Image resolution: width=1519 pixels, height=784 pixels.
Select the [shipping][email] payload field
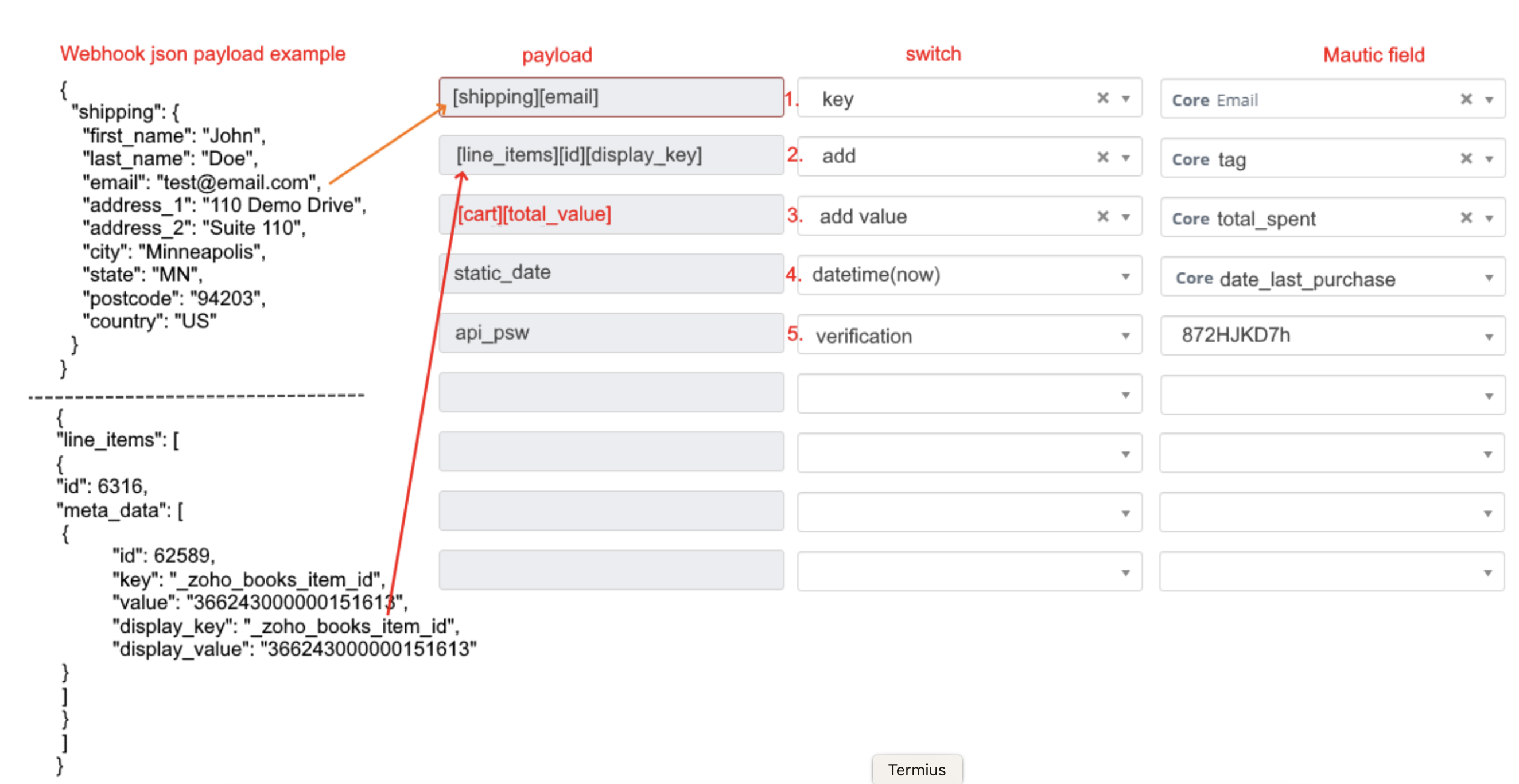(x=611, y=96)
